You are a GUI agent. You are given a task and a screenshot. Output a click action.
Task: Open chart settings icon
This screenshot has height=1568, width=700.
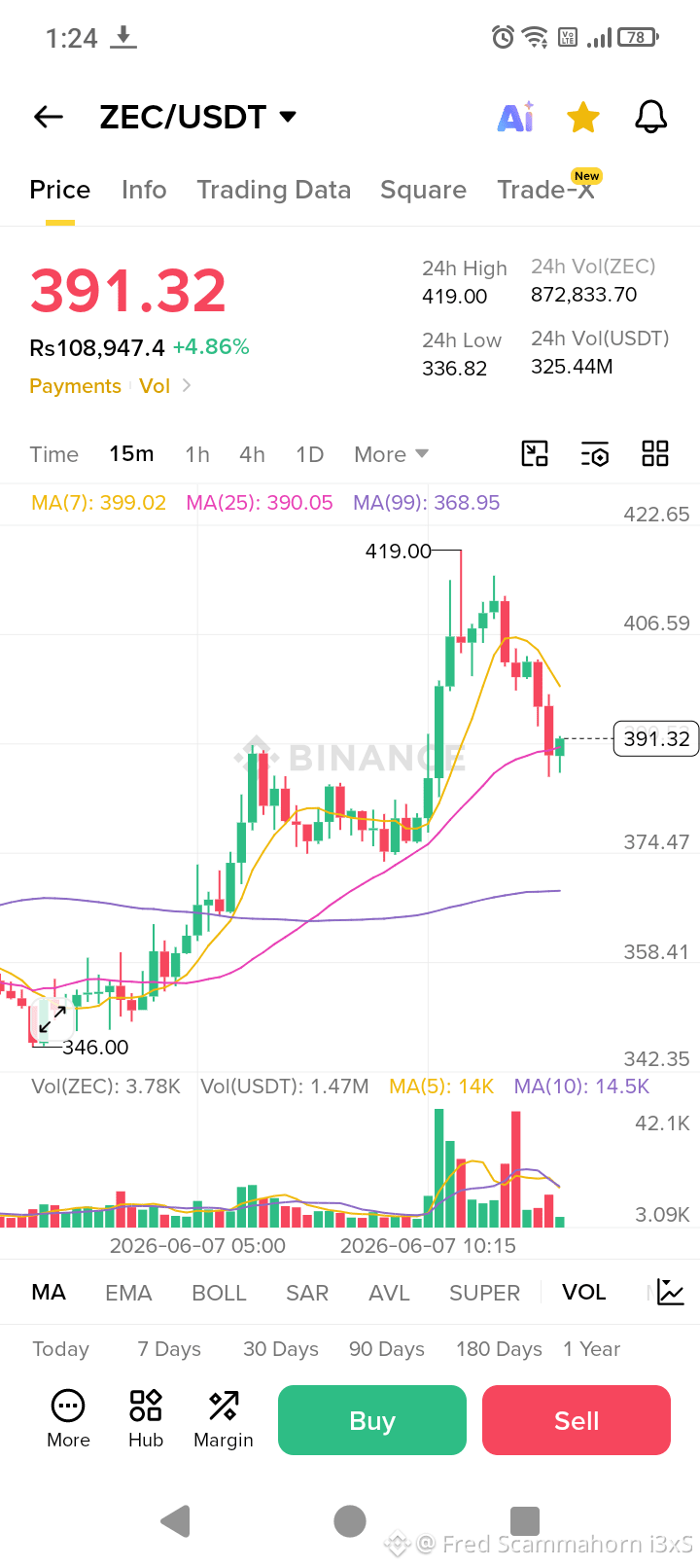pos(595,453)
